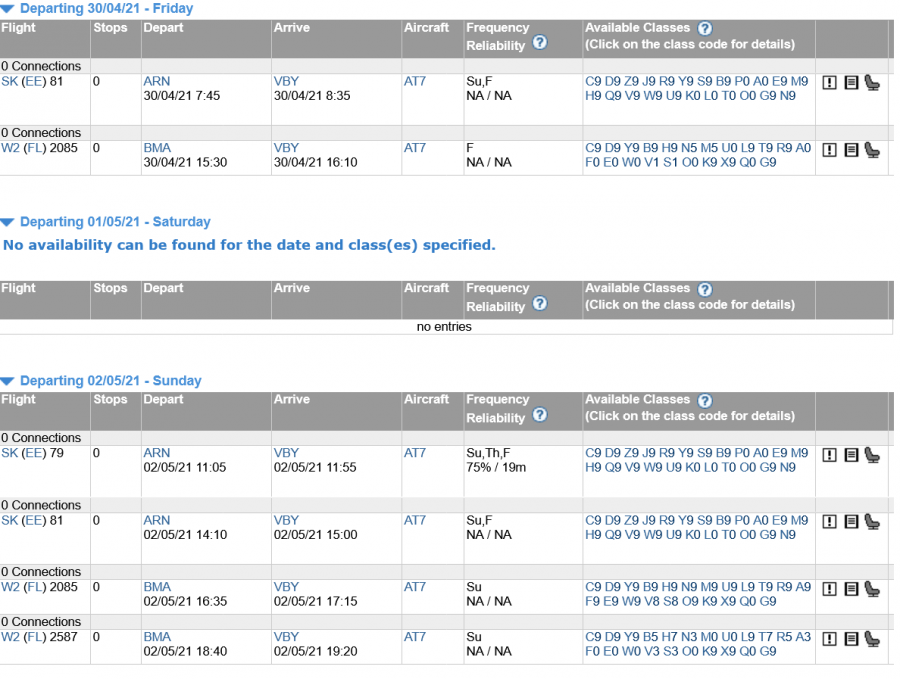Click alert icon for SK 81 departing 14:10
The height and width of the screenshot is (679, 900).
(x=829, y=522)
